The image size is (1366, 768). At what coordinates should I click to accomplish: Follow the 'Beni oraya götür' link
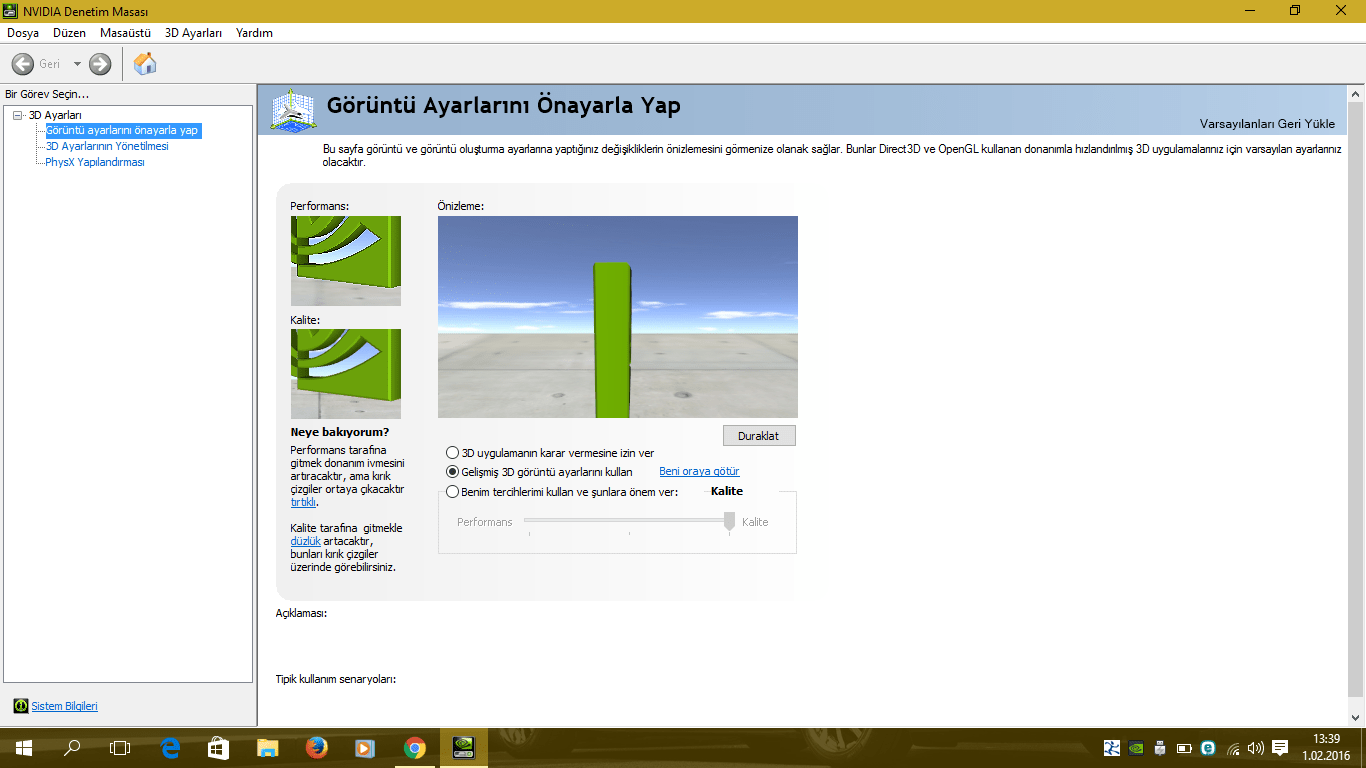[x=699, y=471]
